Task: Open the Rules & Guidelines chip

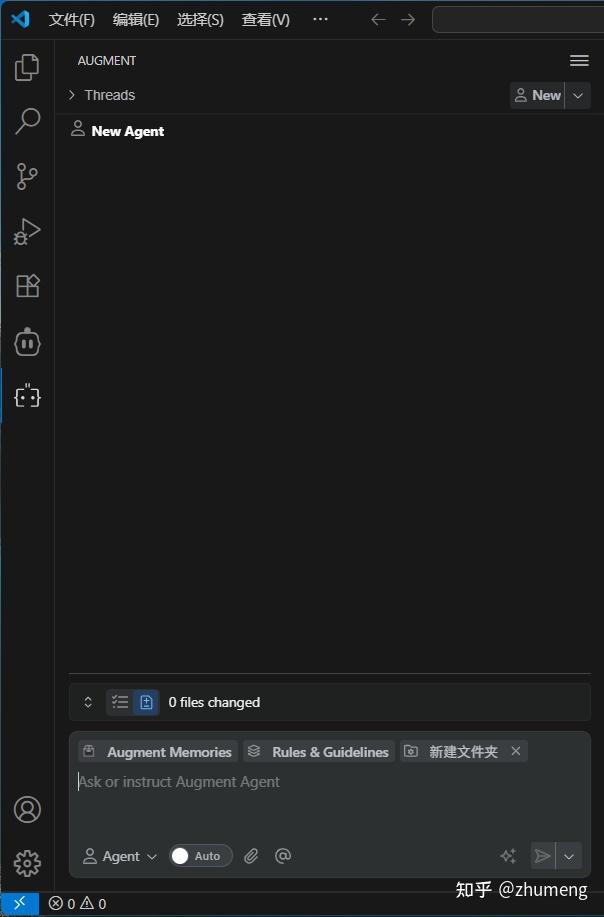Action: (x=319, y=751)
